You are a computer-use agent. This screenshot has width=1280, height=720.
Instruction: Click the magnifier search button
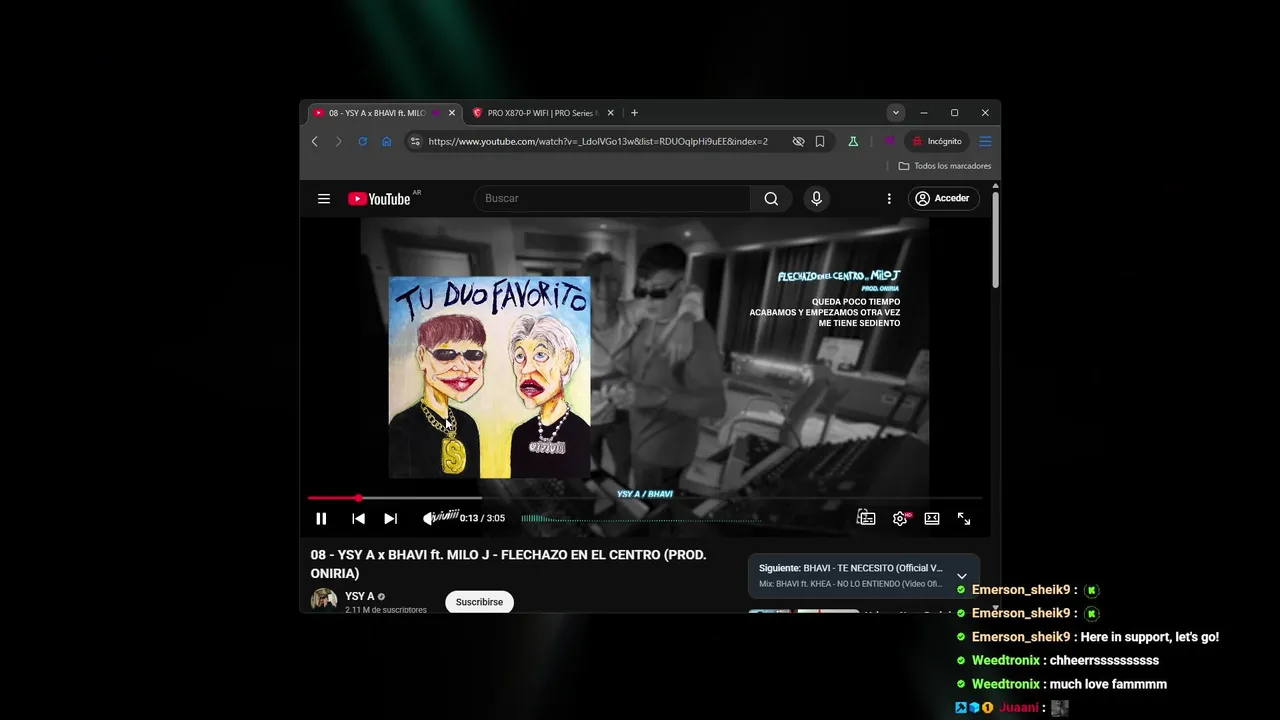pos(771,198)
